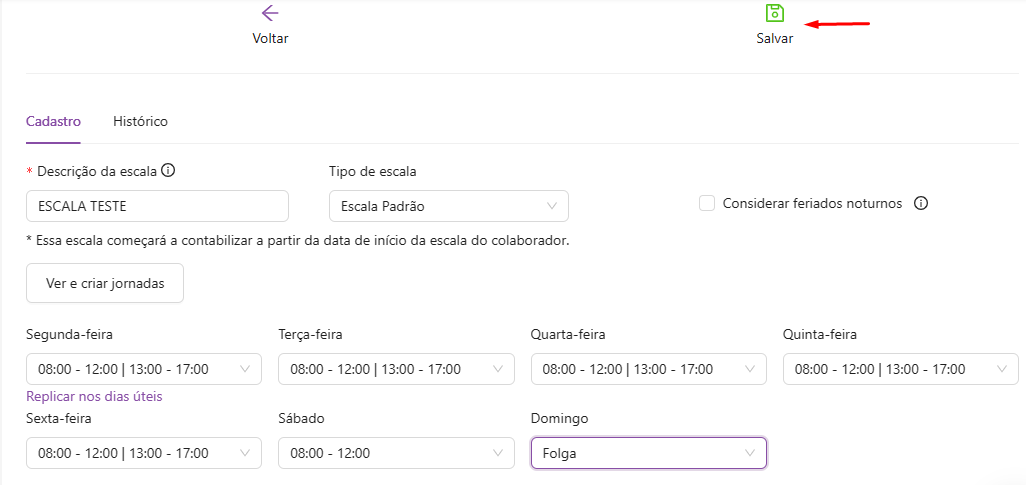Click info icon beside Considerar feriados noturnos
The height and width of the screenshot is (485, 1026).
click(921, 203)
